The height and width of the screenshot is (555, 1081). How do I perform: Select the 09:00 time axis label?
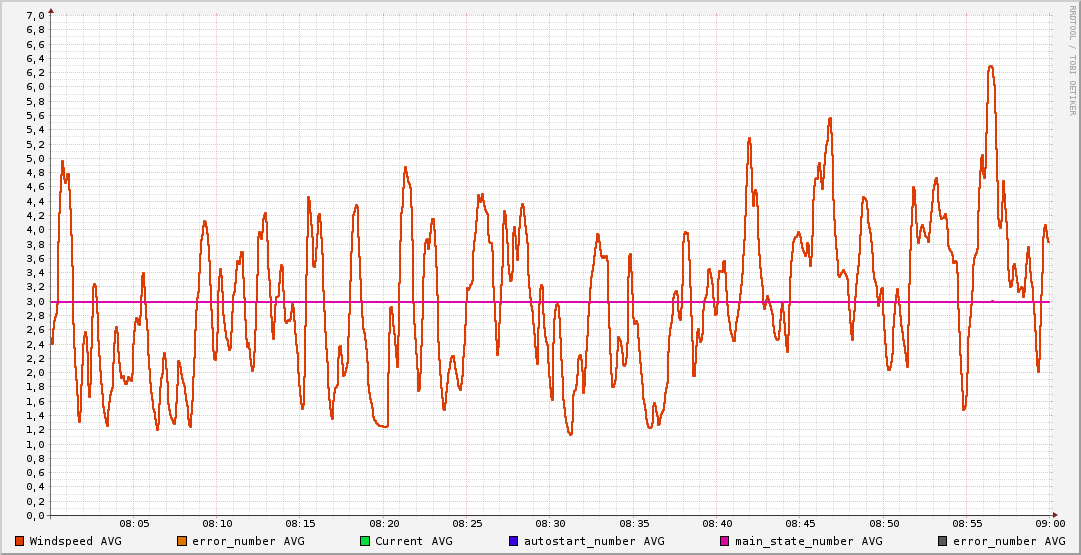1050,524
